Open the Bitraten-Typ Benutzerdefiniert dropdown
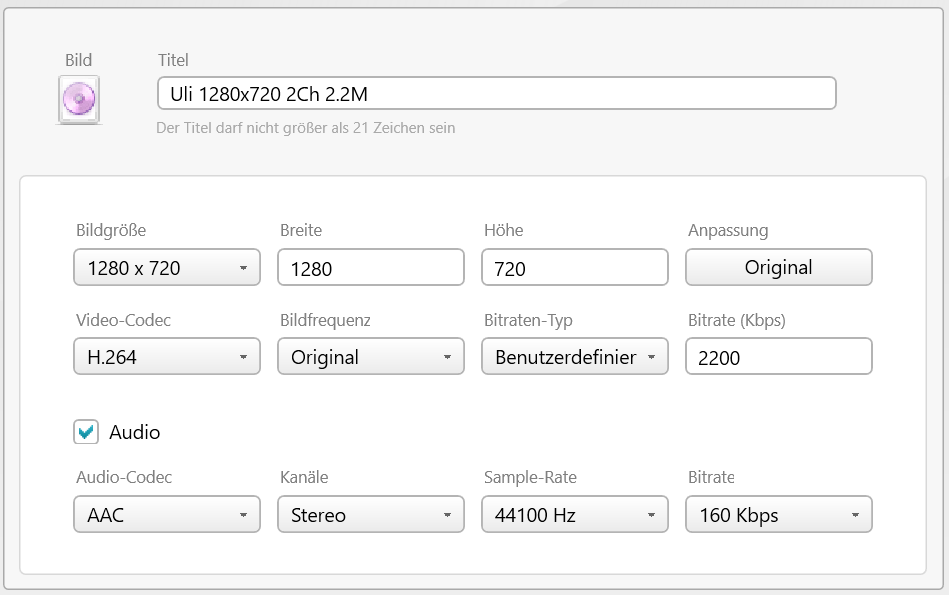This screenshot has width=949, height=595. 575,357
